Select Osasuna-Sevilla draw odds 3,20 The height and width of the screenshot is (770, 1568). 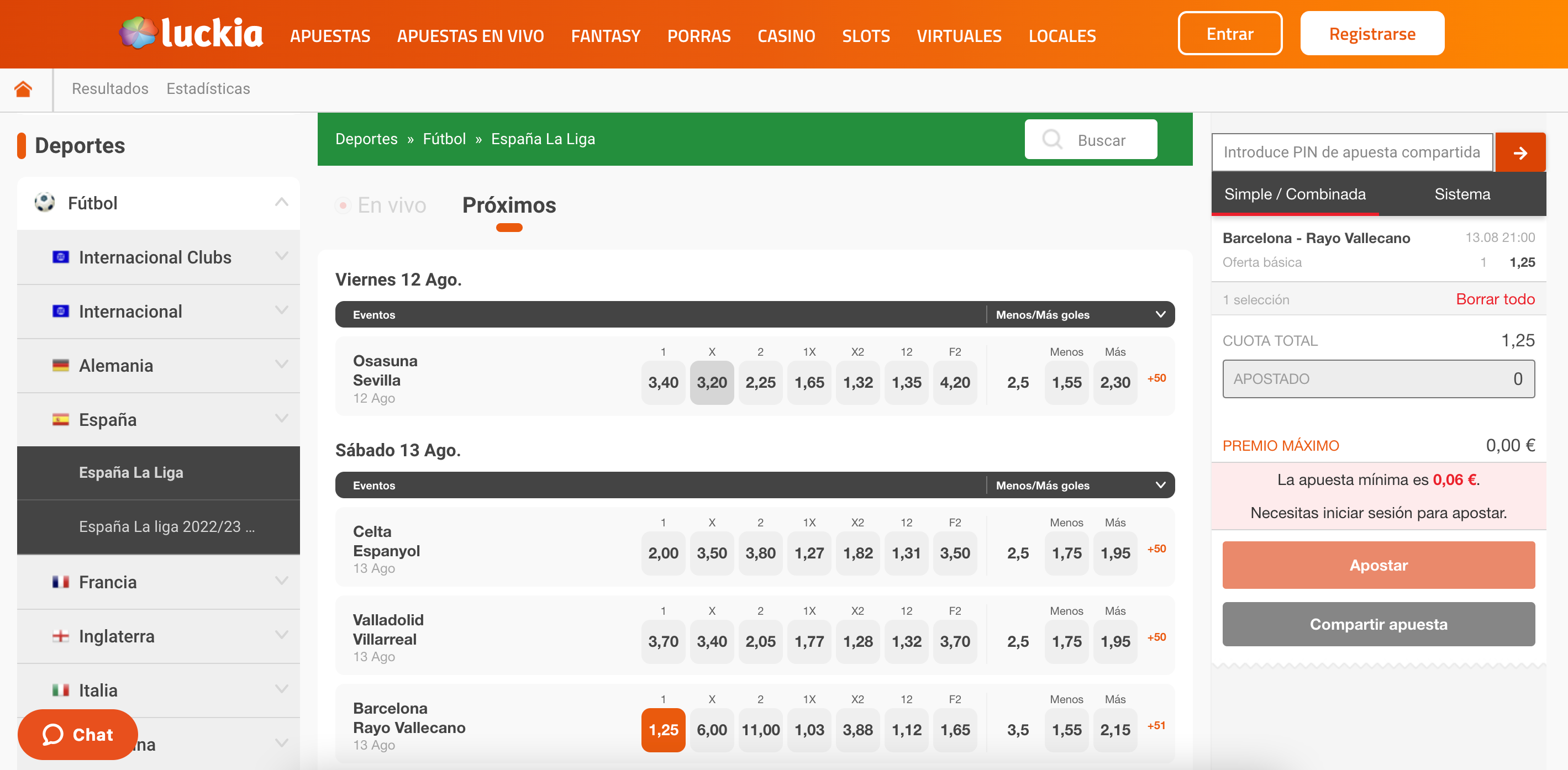pyautogui.click(x=712, y=382)
